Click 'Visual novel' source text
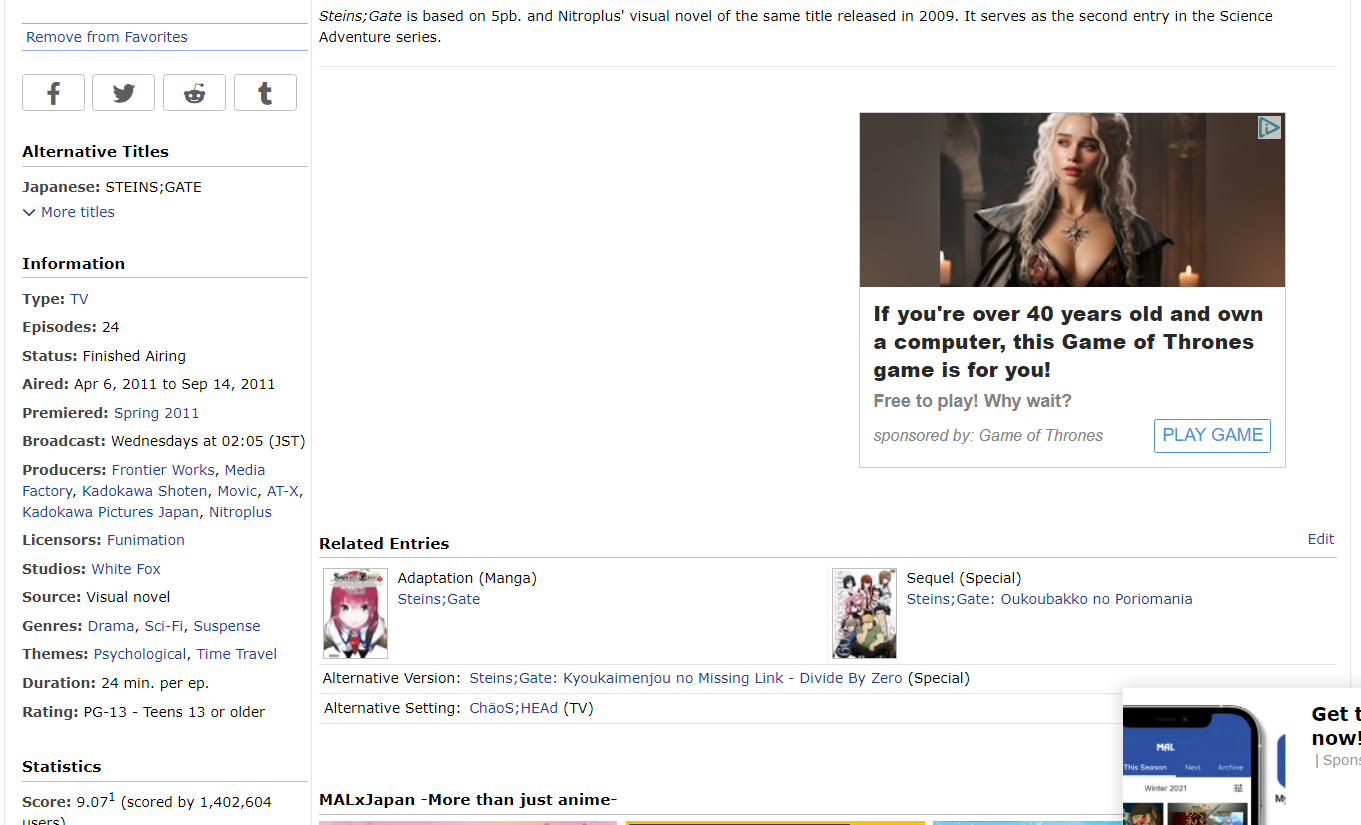Viewport: 1361px width, 825px height. (x=128, y=597)
